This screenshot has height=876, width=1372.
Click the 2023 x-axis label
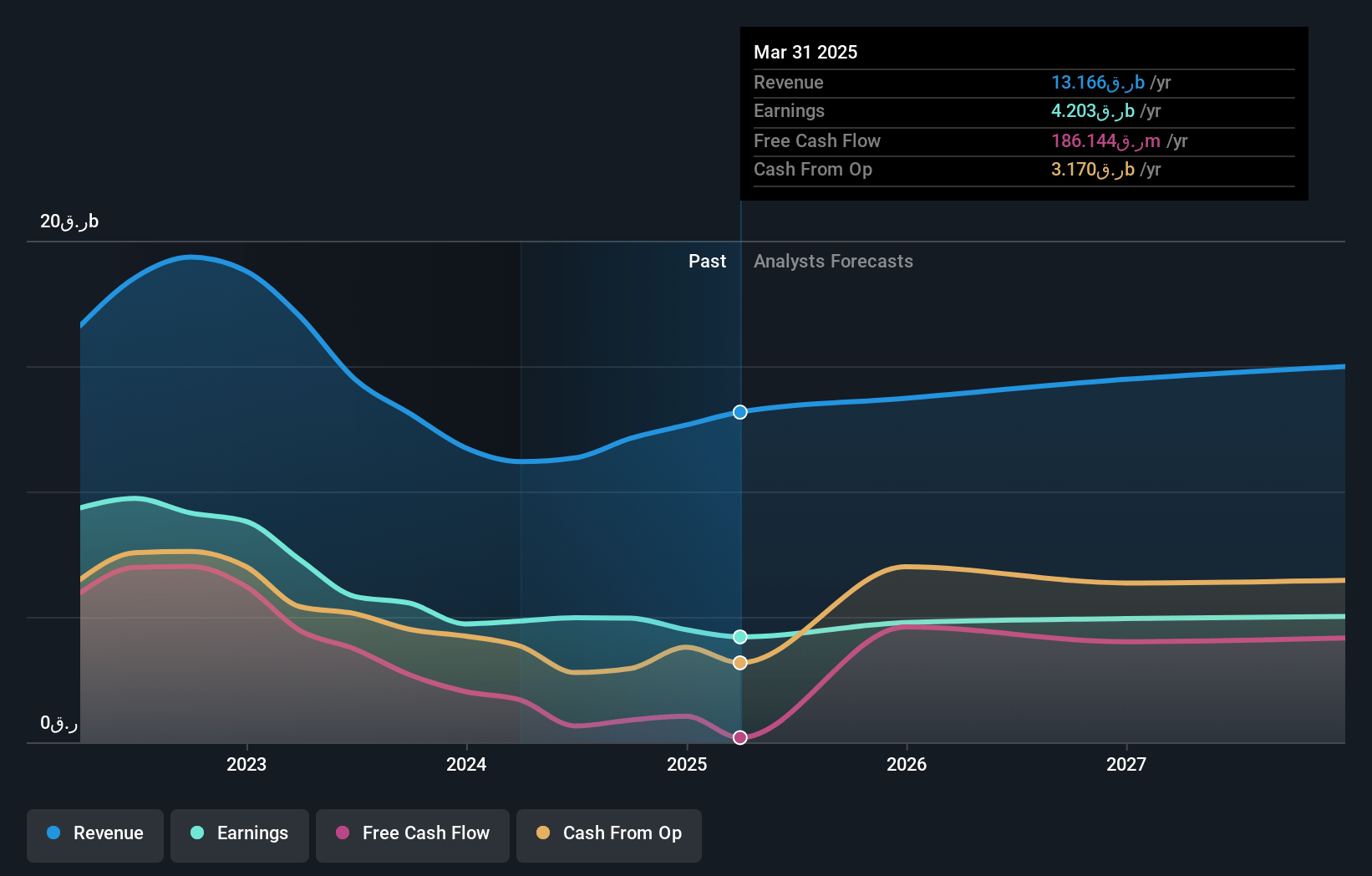[x=246, y=764]
